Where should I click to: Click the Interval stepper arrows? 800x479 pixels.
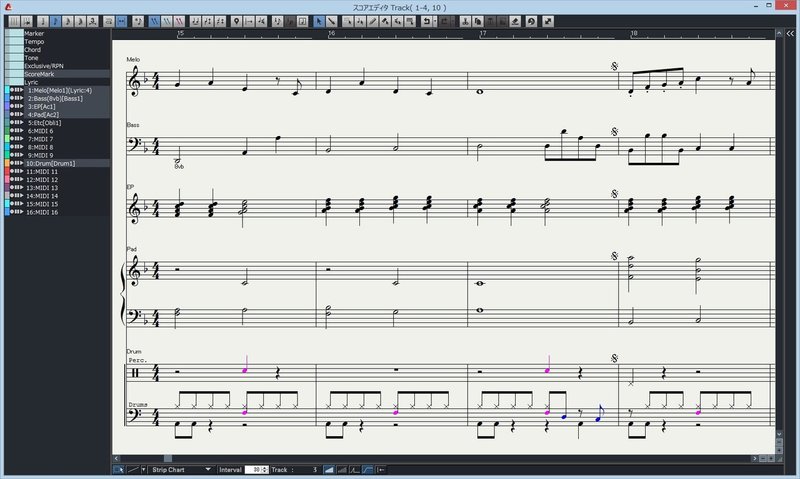(265, 470)
